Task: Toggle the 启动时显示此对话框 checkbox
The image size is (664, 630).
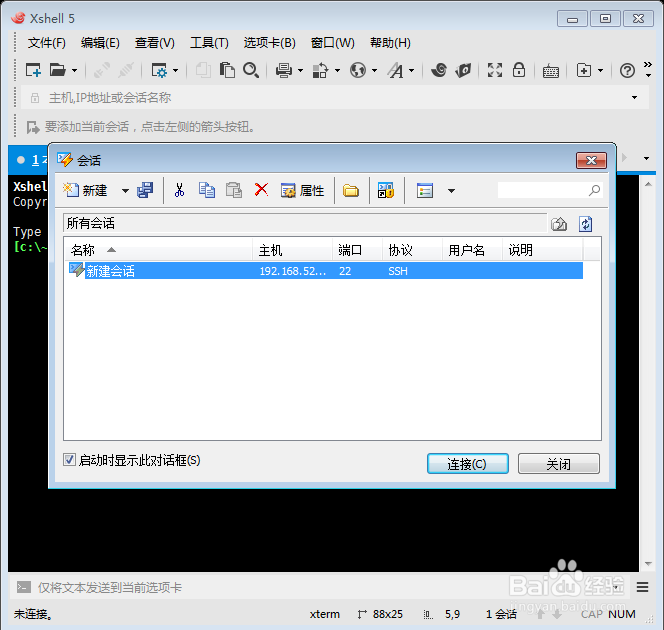Action: 69,460
